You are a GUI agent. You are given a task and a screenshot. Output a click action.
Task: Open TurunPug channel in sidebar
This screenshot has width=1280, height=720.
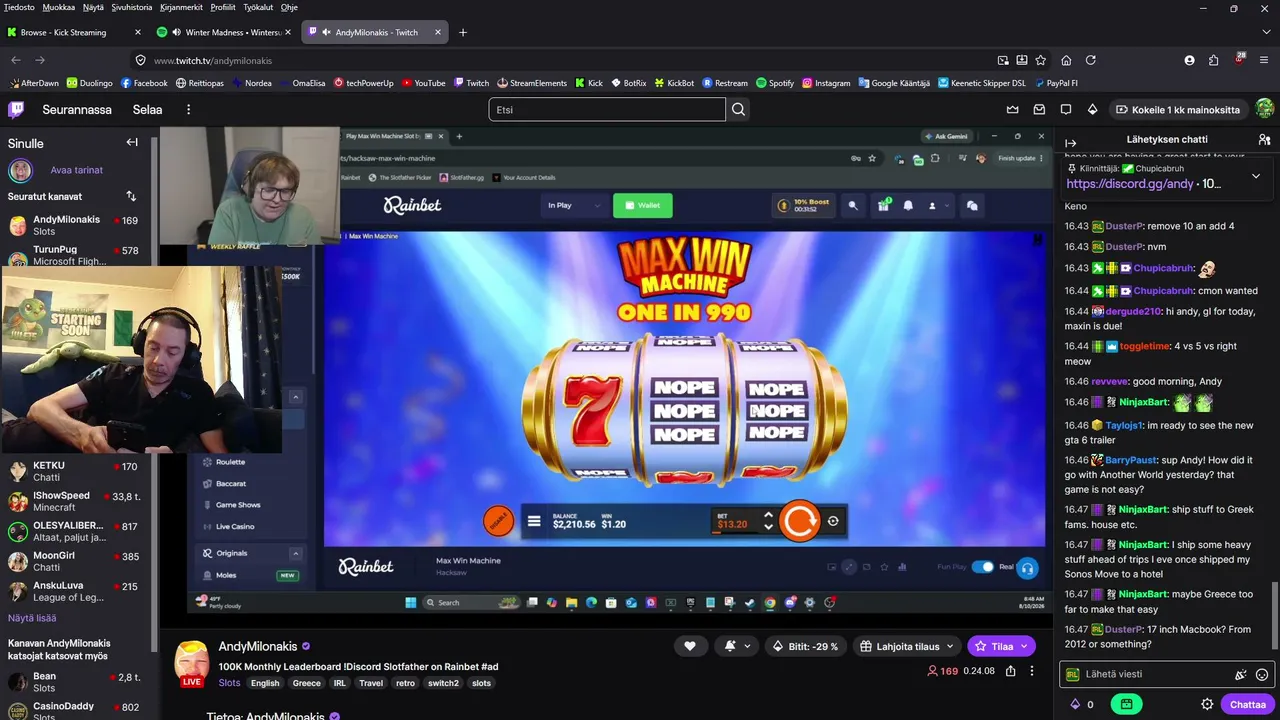click(x=76, y=254)
